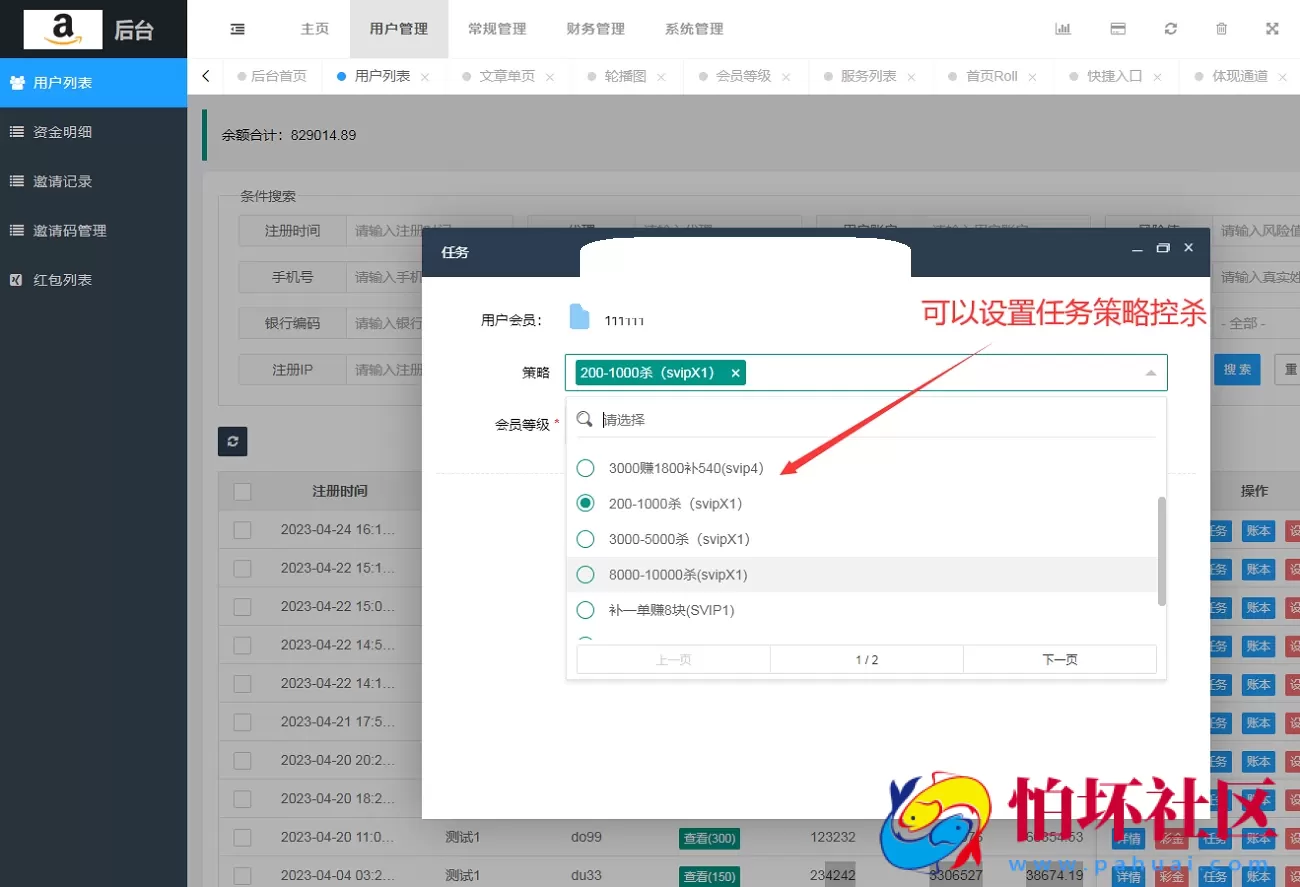Click the 手机号 phone number input field
The height and width of the screenshot is (887, 1300).
coord(430,277)
